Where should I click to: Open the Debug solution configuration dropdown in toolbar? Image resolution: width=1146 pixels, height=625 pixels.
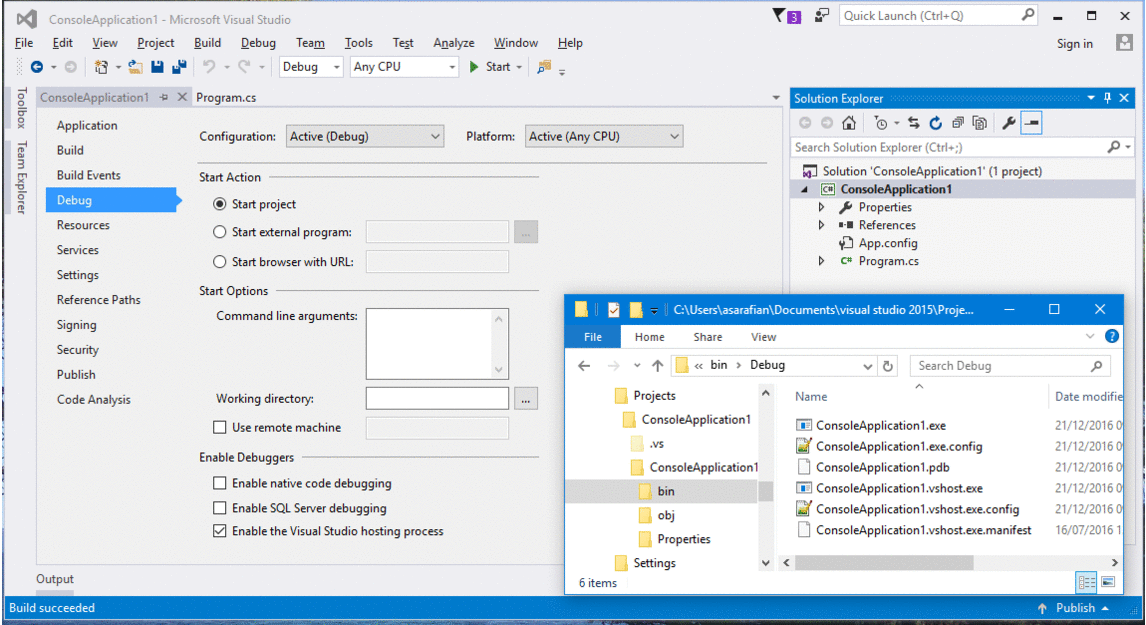click(x=311, y=67)
